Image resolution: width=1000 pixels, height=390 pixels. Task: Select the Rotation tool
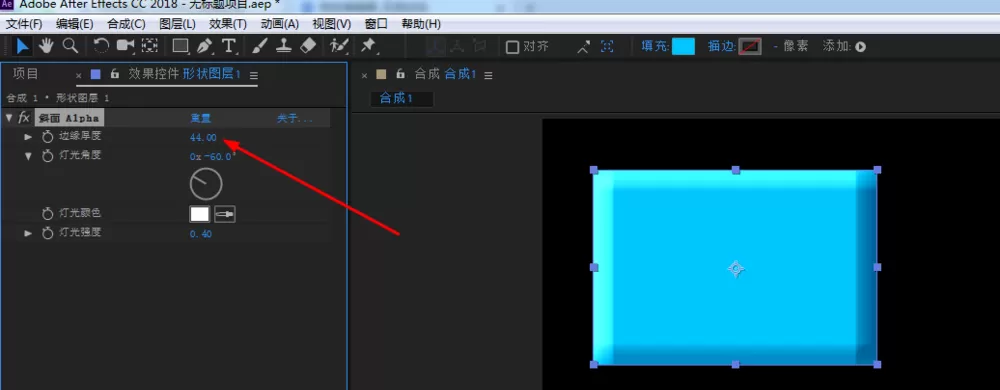click(x=101, y=46)
